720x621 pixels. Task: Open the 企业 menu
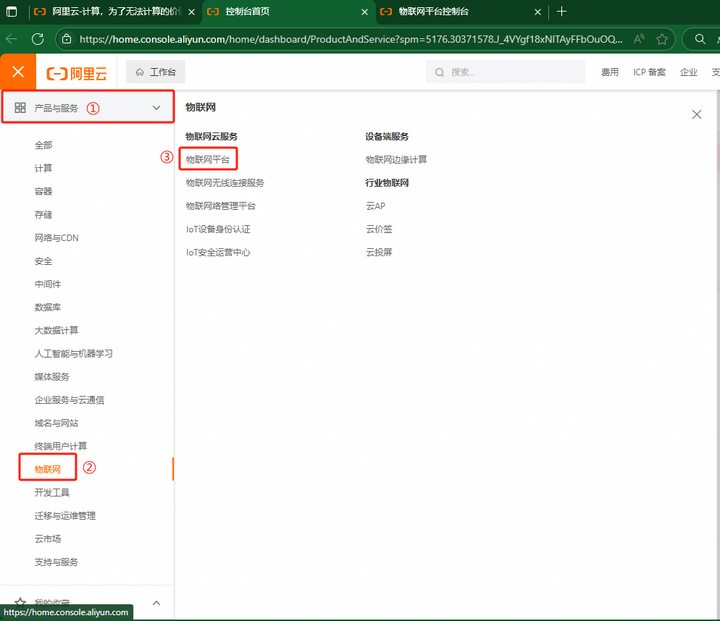coord(688,72)
